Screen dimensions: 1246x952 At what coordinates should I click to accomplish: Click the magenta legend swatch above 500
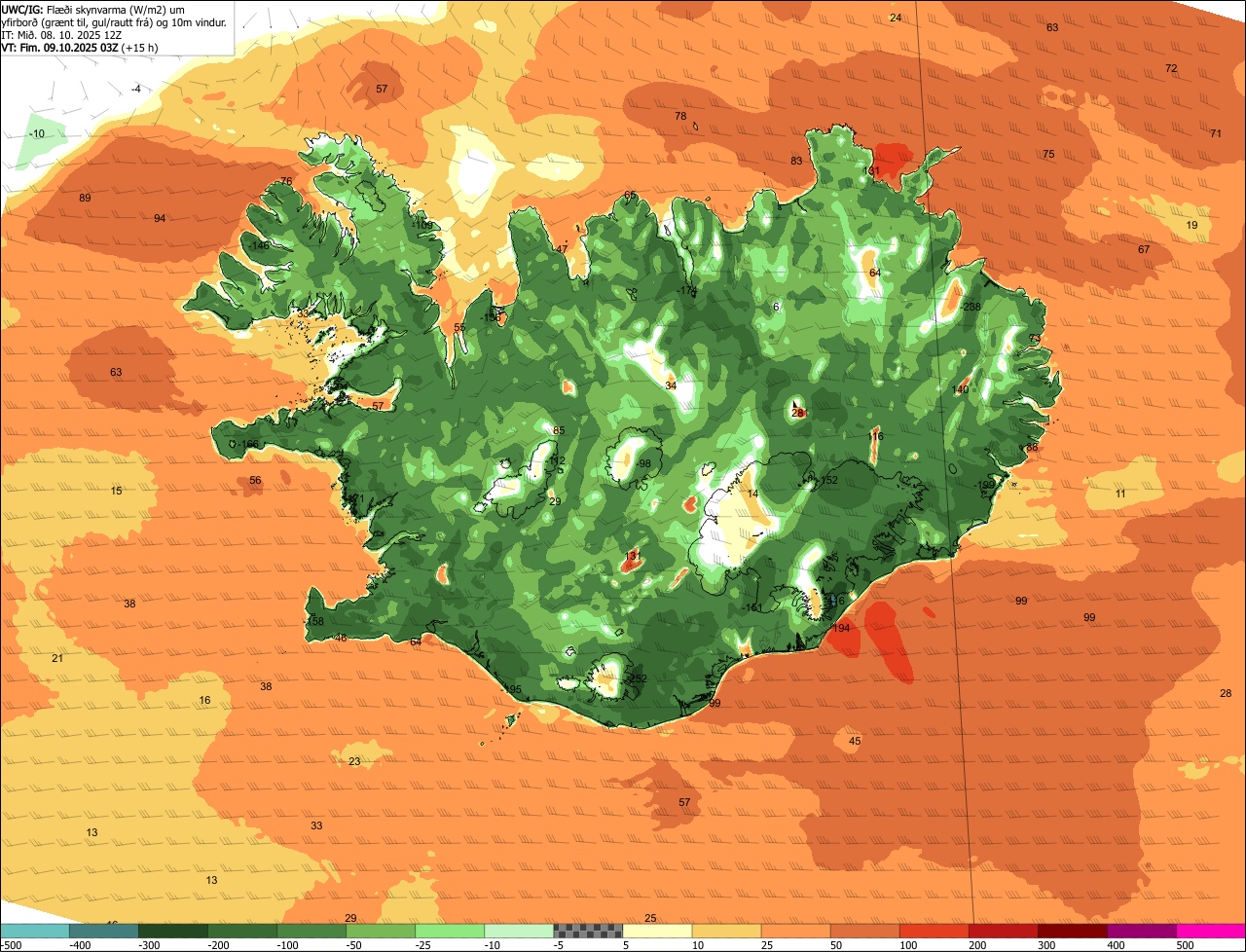(1211, 931)
